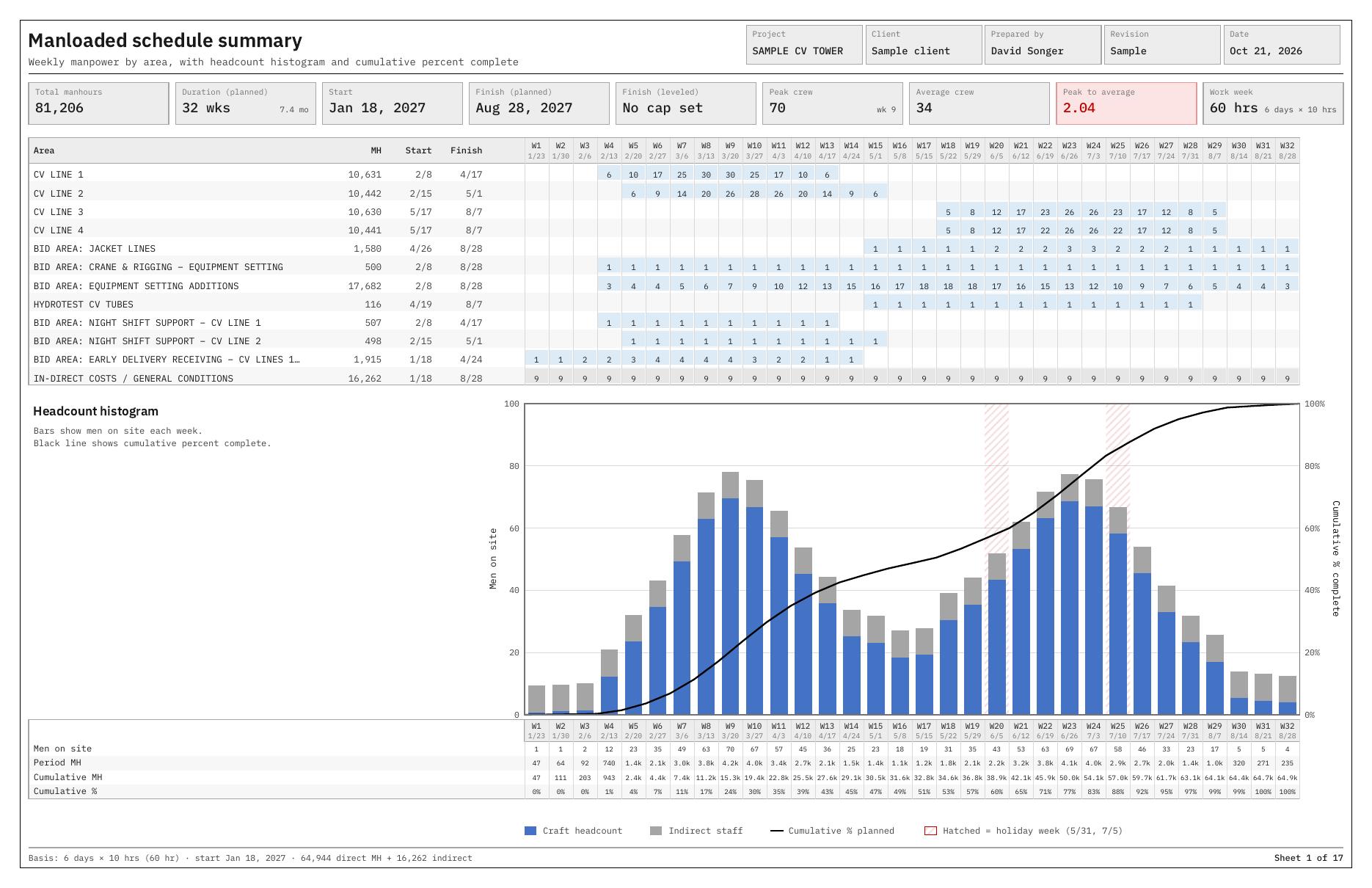Select the CRANE & RIGGING – EQUIPMENT SETTING row label

click(x=158, y=267)
